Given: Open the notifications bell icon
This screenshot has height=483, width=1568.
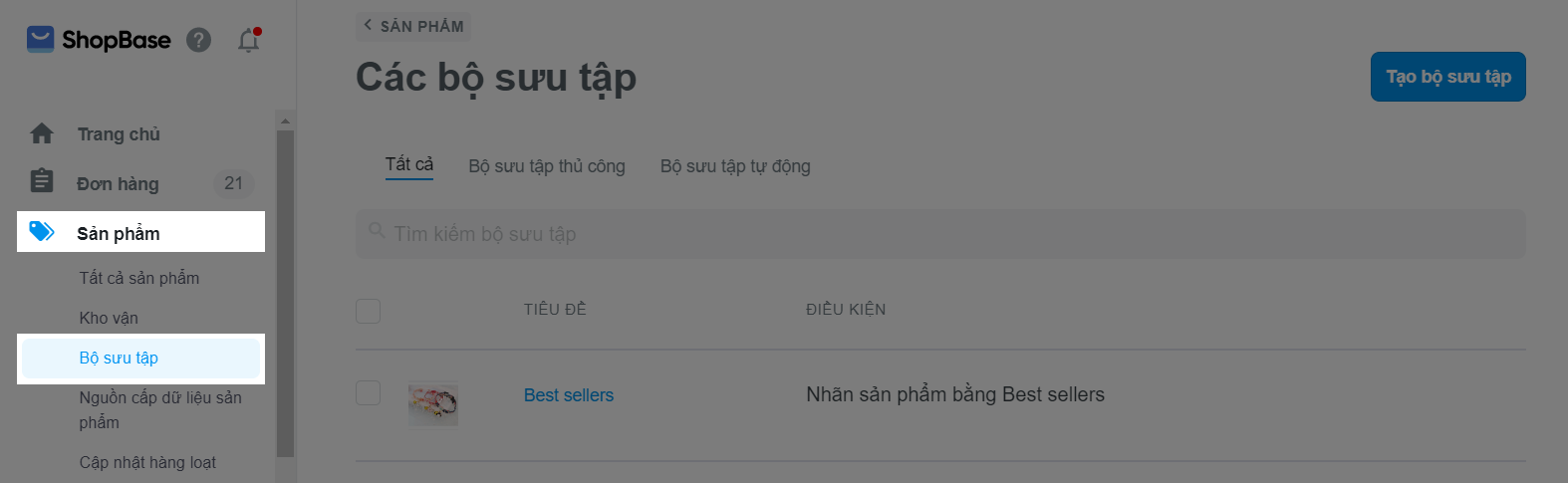Looking at the screenshot, I should pyautogui.click(x=248, y=40).
